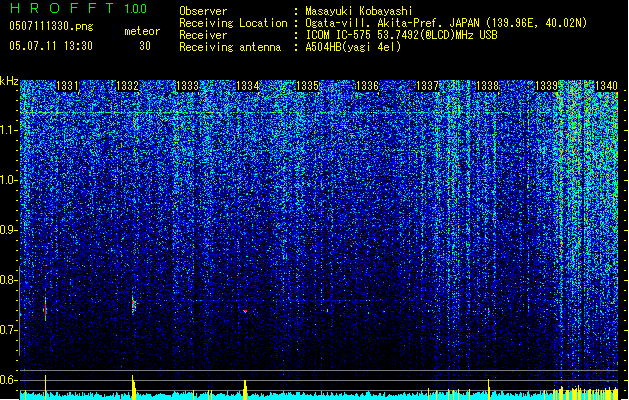The image size is (629, 400).
Task: Click the Observer label
Action: 203,11
